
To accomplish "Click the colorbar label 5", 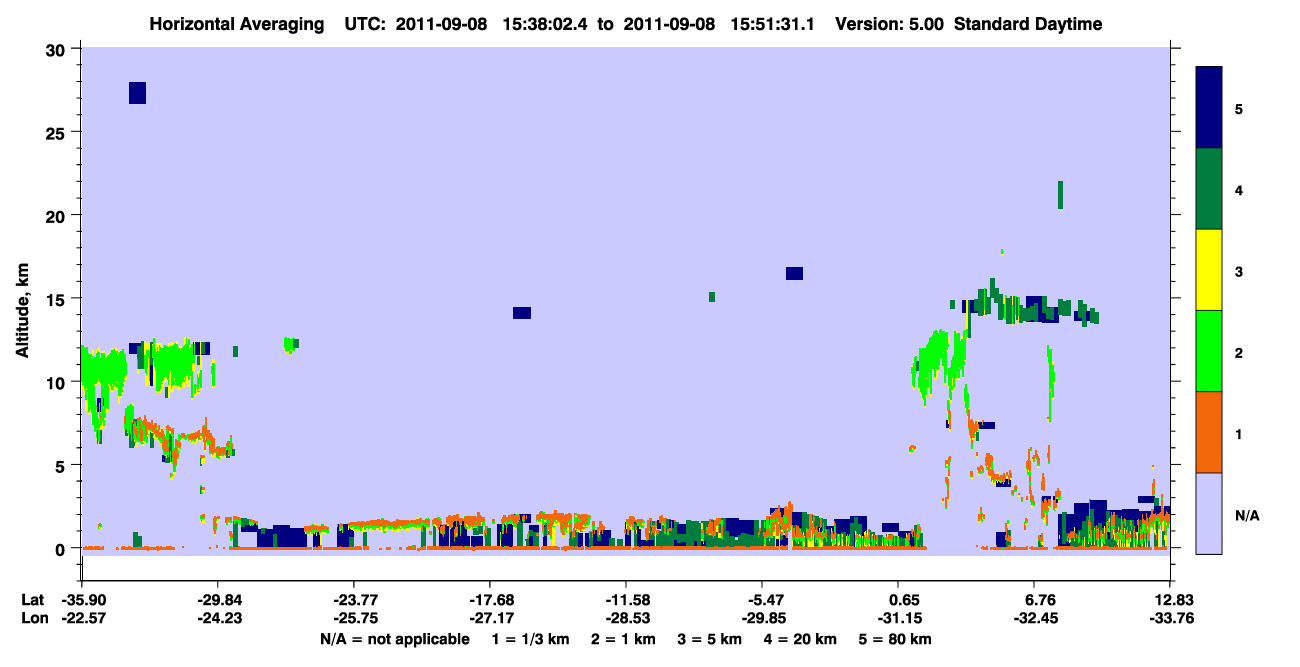I will (1239, 108).
